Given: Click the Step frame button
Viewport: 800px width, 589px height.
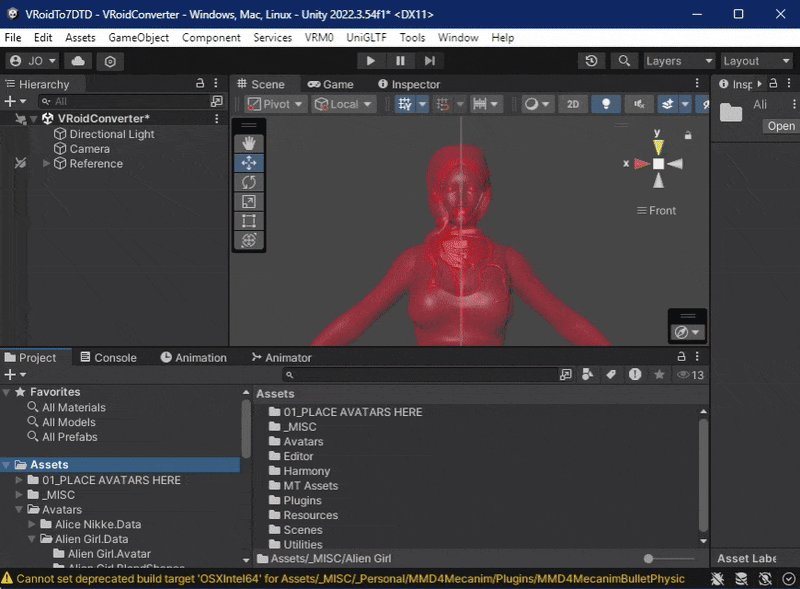Looking at the screenshot, I should pyautogui.click(x=430, y=61).
